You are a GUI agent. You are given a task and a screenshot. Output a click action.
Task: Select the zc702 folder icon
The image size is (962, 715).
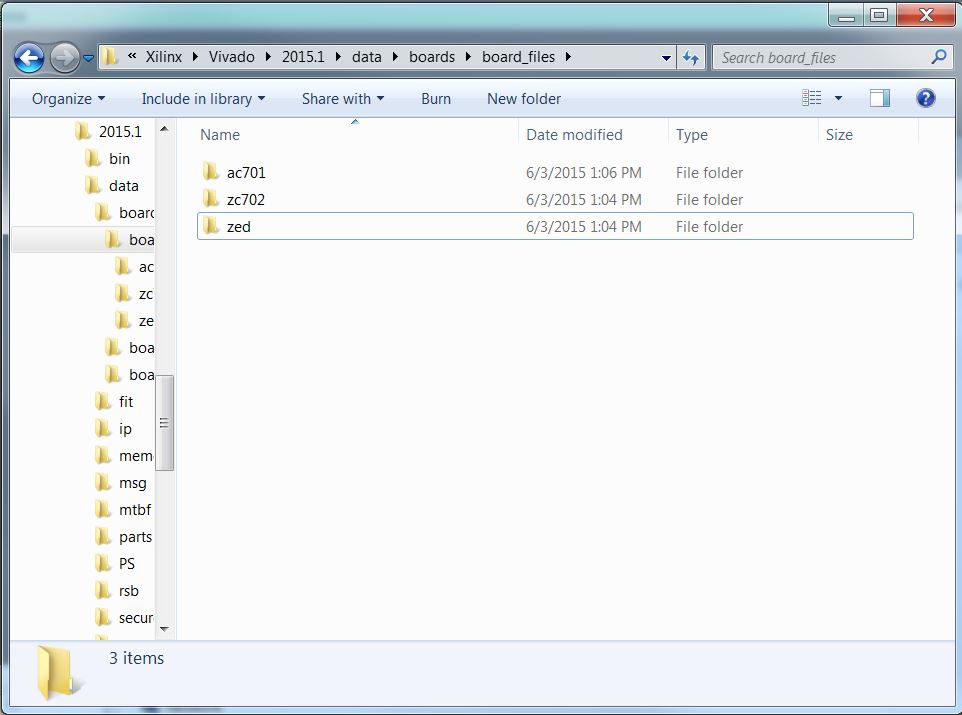210,198
